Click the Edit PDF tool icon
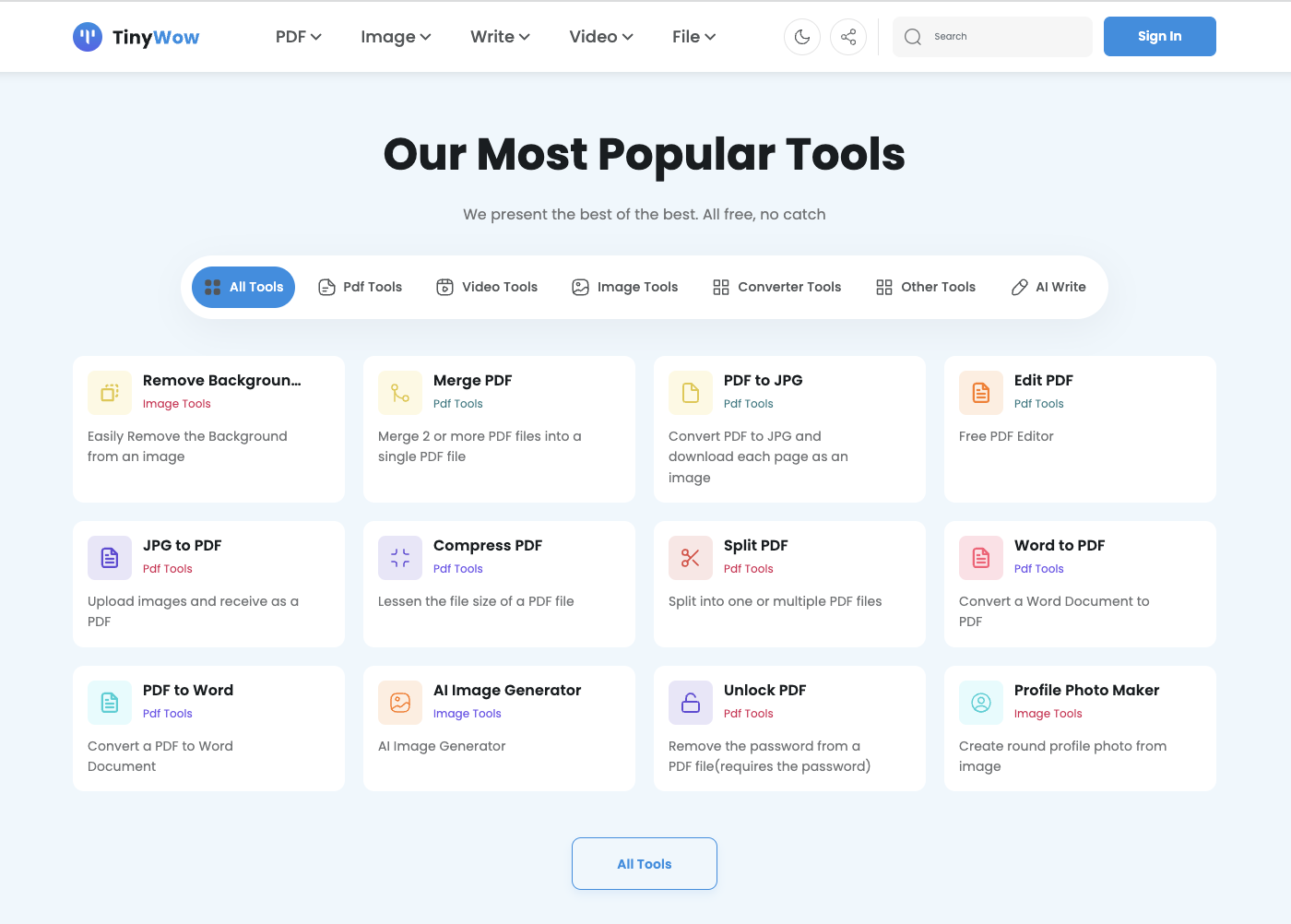This screenshot has width=1291, height=924. 981,393
